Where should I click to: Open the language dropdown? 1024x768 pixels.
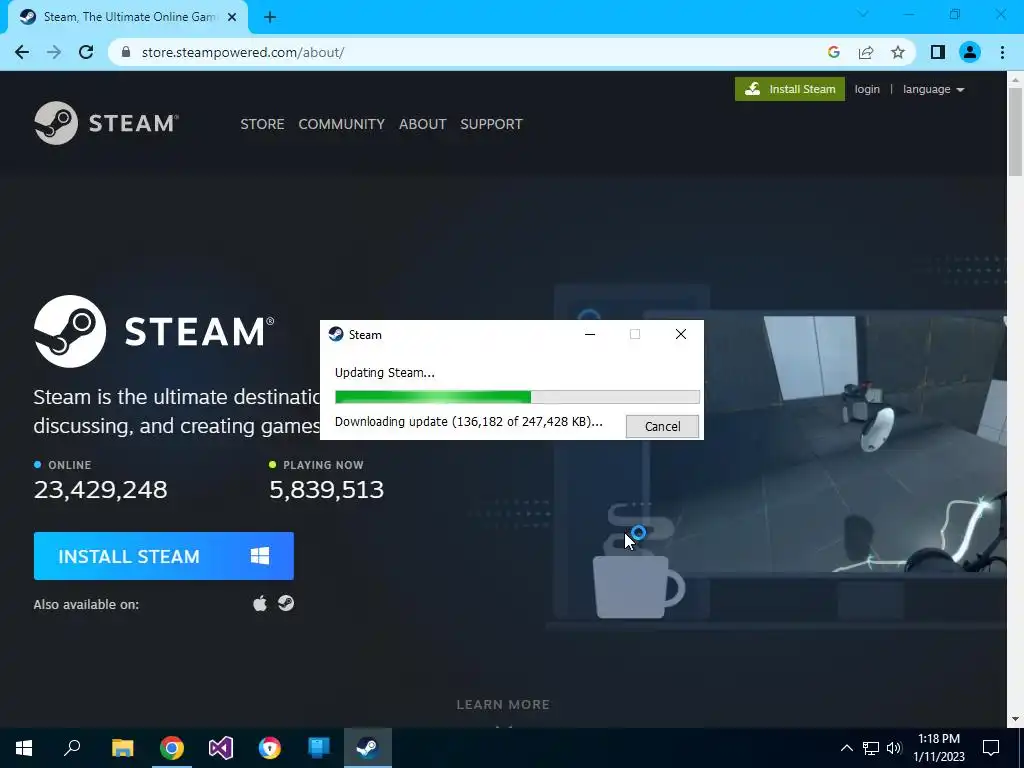click(x=933, y=89)
